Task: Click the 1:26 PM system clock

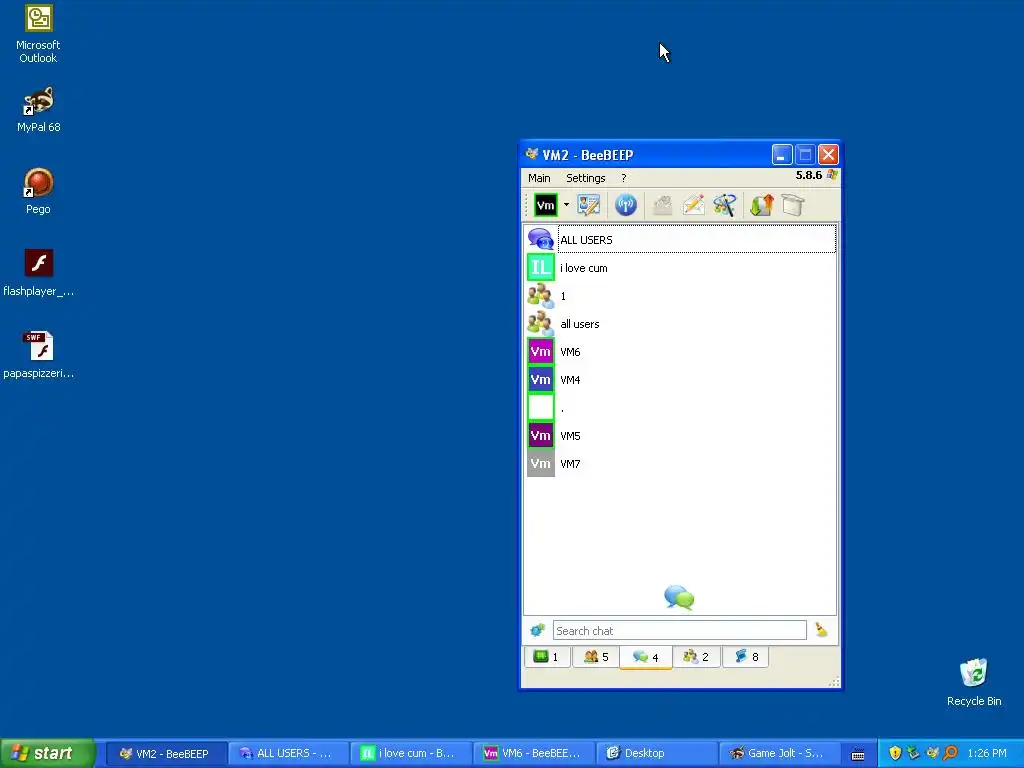Action: (x=987, y=753)
